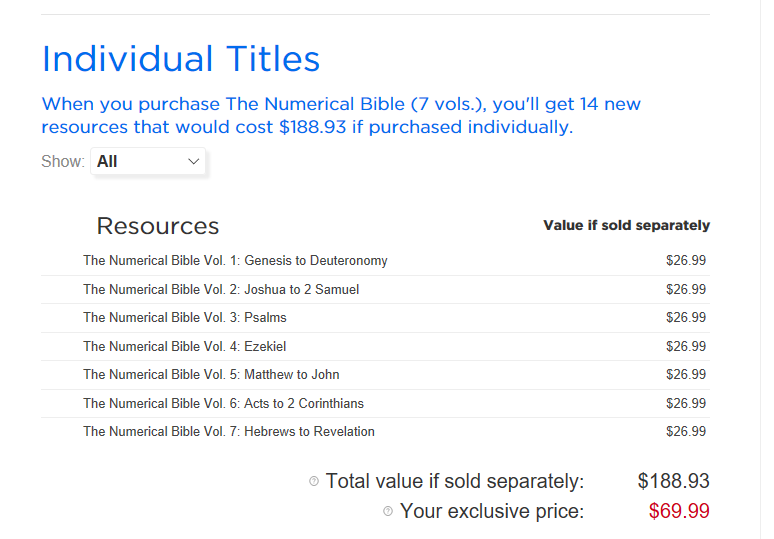Viewport: 774px width, 539px height.
Task: Open Numerical Bible Vol. 6: Acts to 2 Corinthians
Action: tap(223, 404)
